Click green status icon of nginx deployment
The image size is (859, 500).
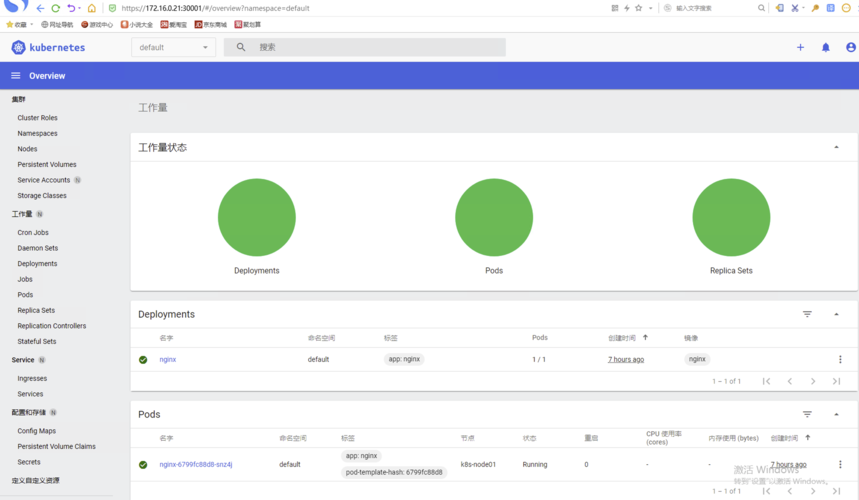pyautogui.click(x=143, y=360)
